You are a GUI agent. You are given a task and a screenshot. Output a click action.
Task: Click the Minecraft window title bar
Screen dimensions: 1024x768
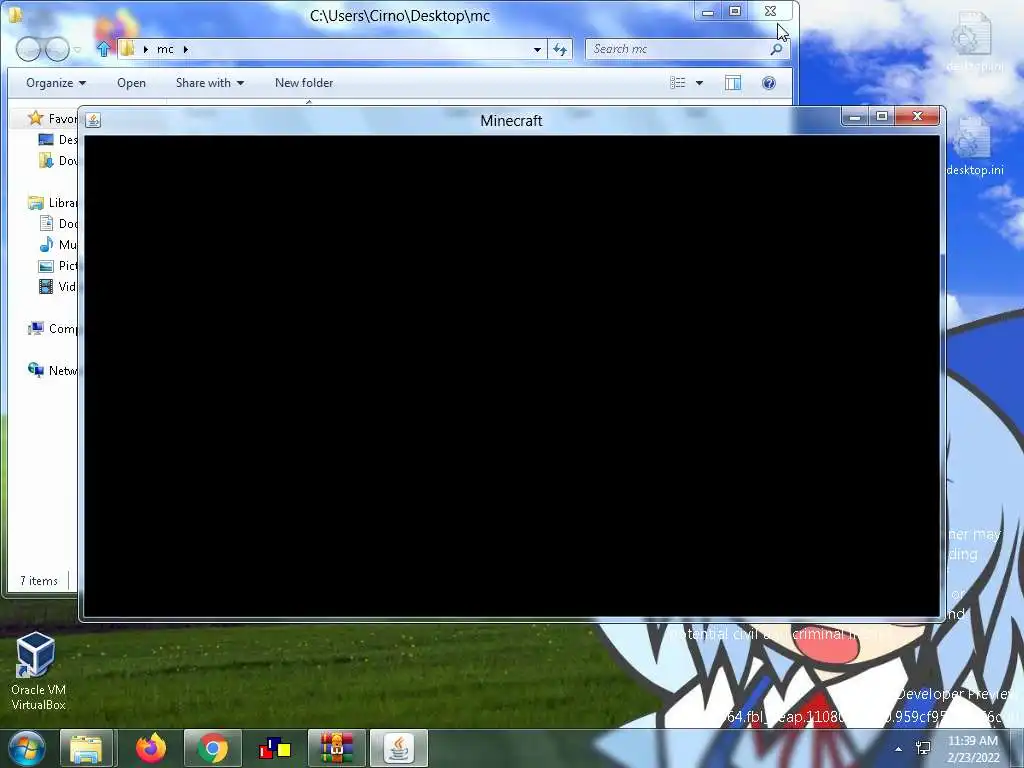tap(511, 121)
